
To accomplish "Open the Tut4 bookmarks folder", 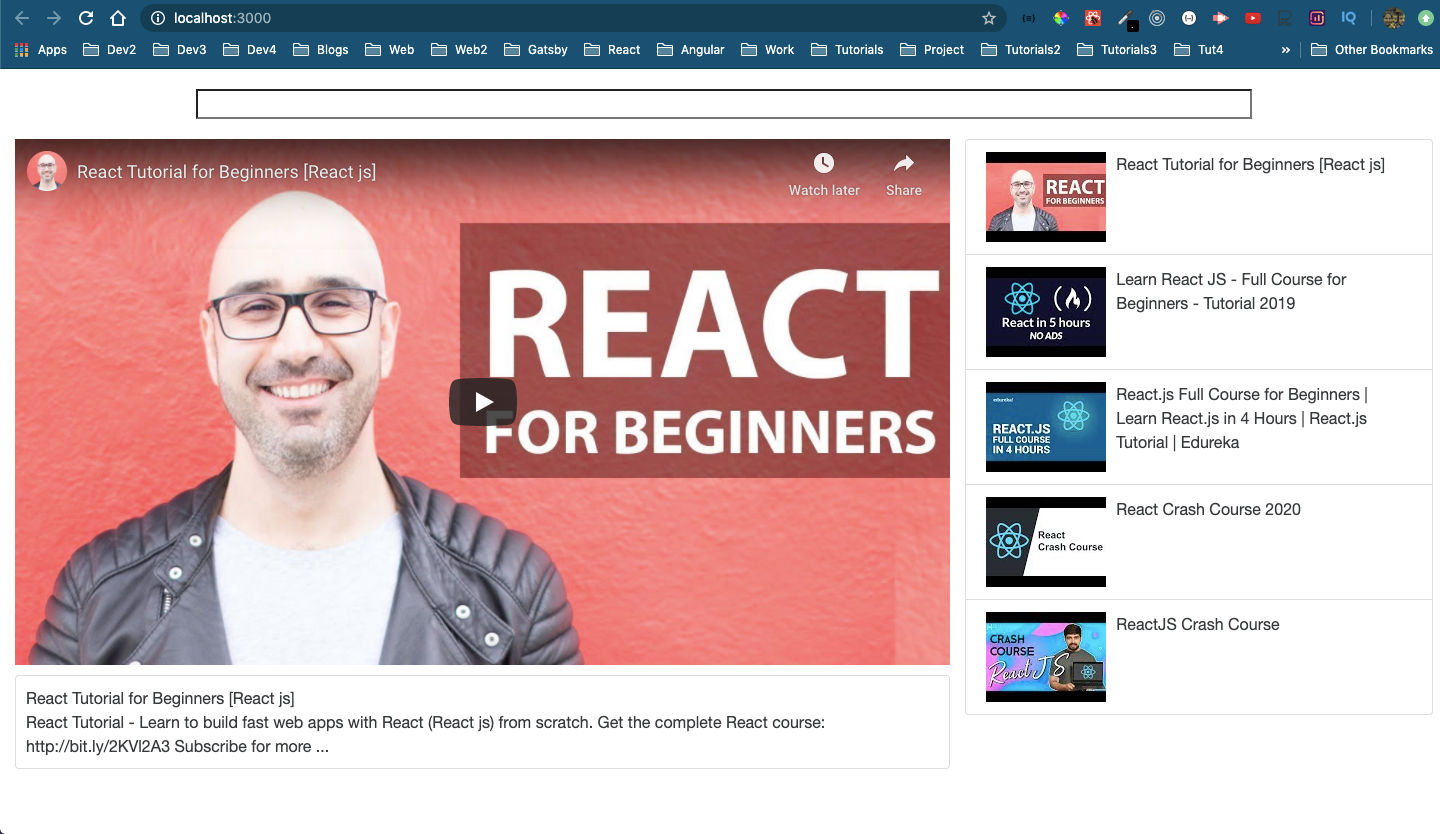I will 1198,49.
